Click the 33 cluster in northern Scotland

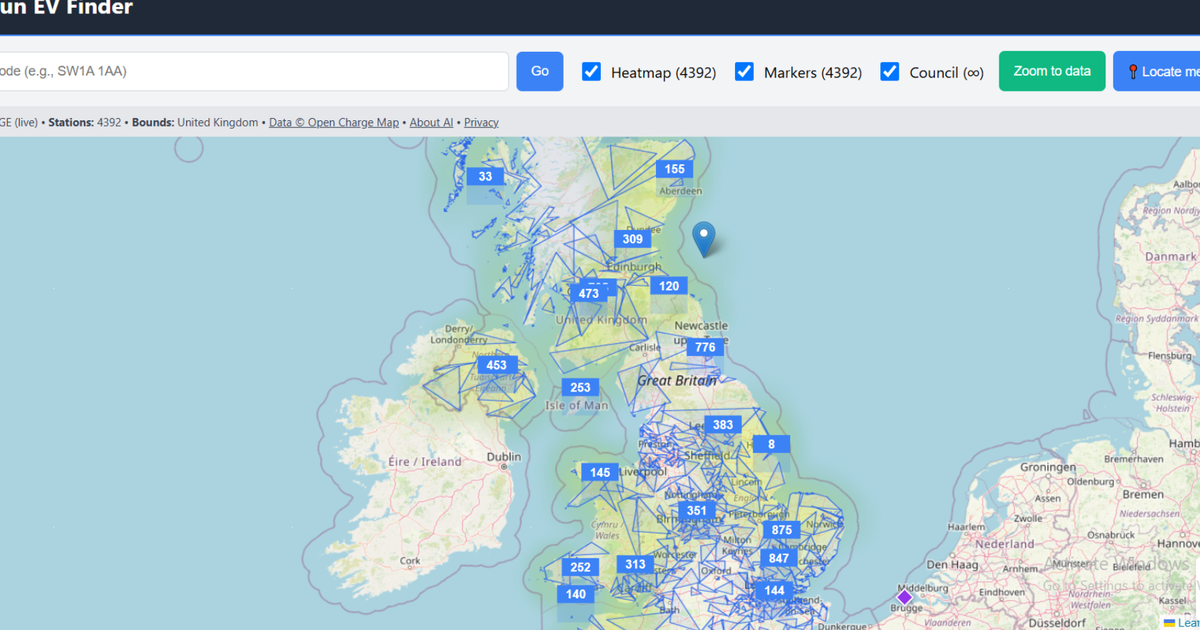(x=485, y=175)
